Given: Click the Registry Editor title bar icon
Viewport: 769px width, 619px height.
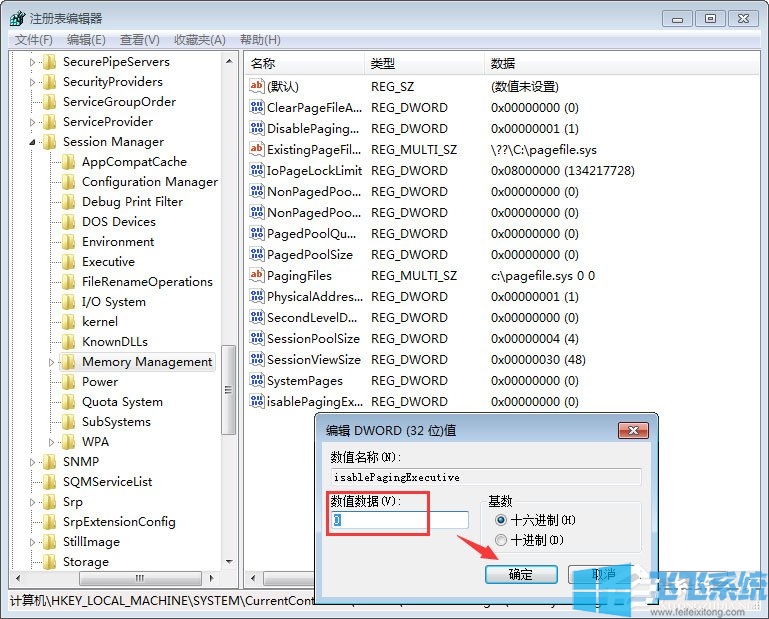Looking at the screenshot, I should [x=16, y=18].
